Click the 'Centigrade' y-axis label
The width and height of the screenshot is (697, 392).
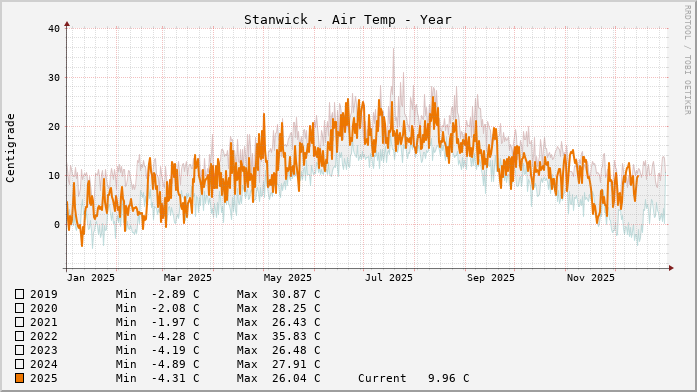click(10, 148)
